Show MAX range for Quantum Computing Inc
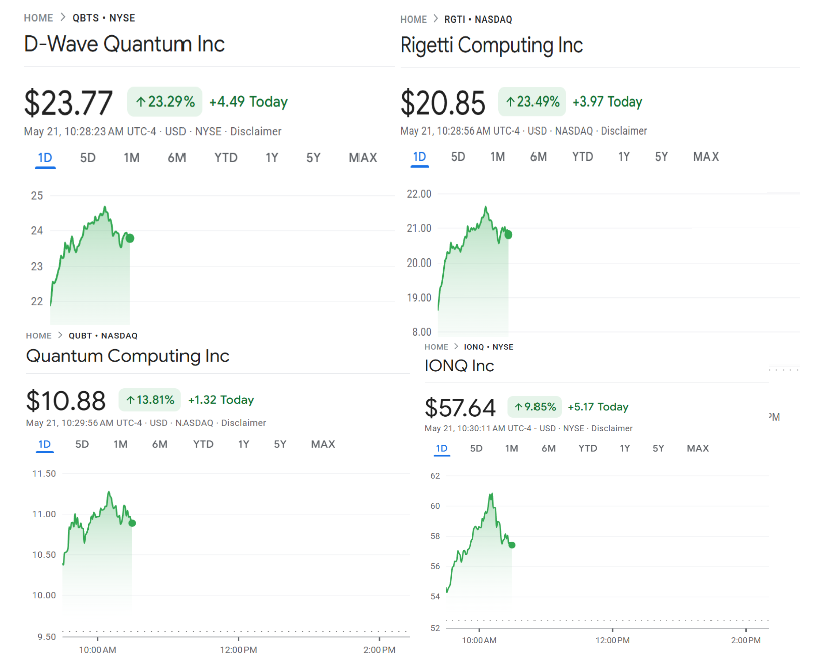This screenshot has width=834, height=669. tap(323, 445)
